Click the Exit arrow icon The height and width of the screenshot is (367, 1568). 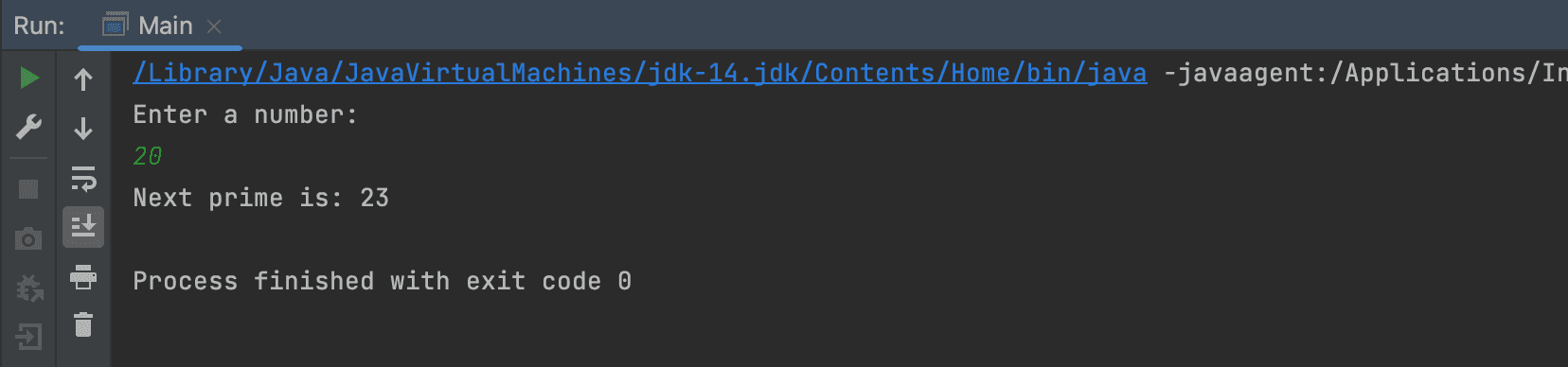(28, 337)
